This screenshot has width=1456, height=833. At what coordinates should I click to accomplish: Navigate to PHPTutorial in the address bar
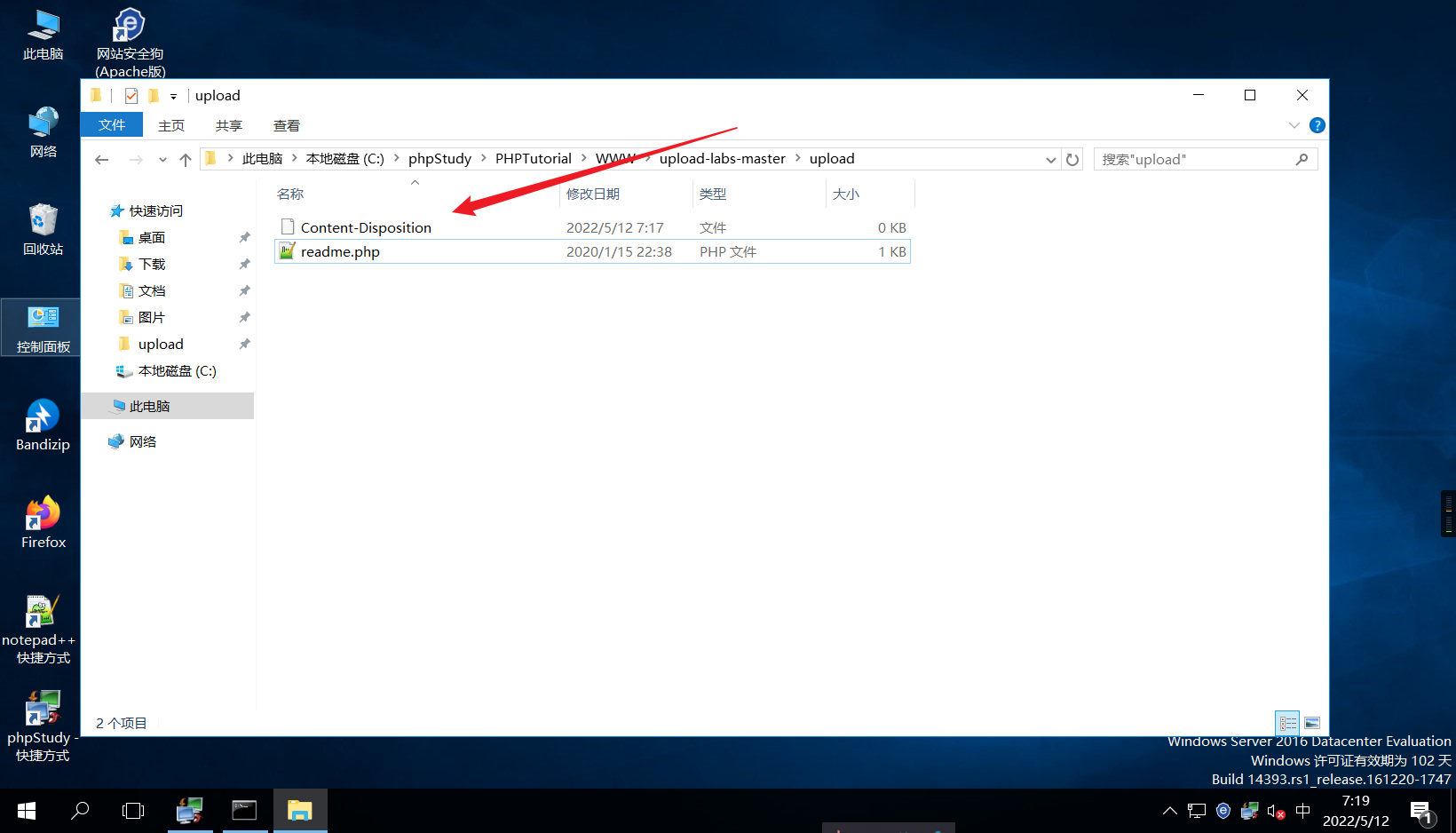click(x=534, y=159)
